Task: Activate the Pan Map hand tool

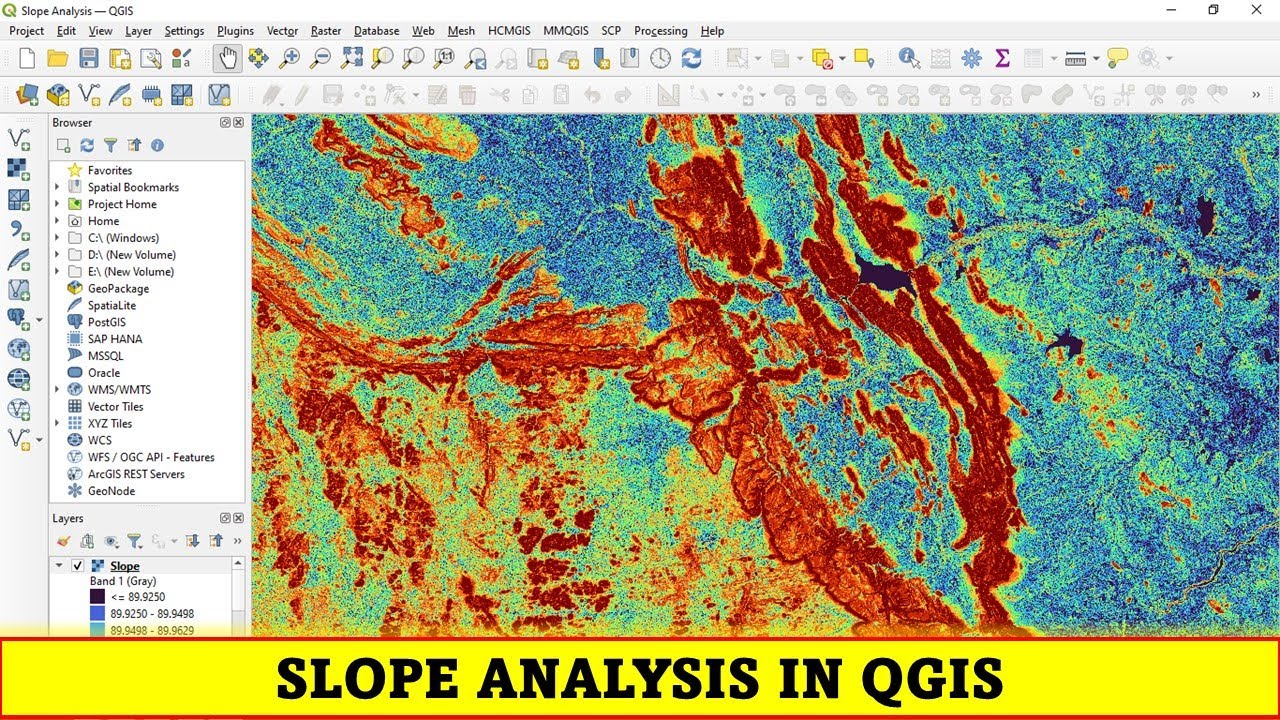Action: [x=228, y=58]
